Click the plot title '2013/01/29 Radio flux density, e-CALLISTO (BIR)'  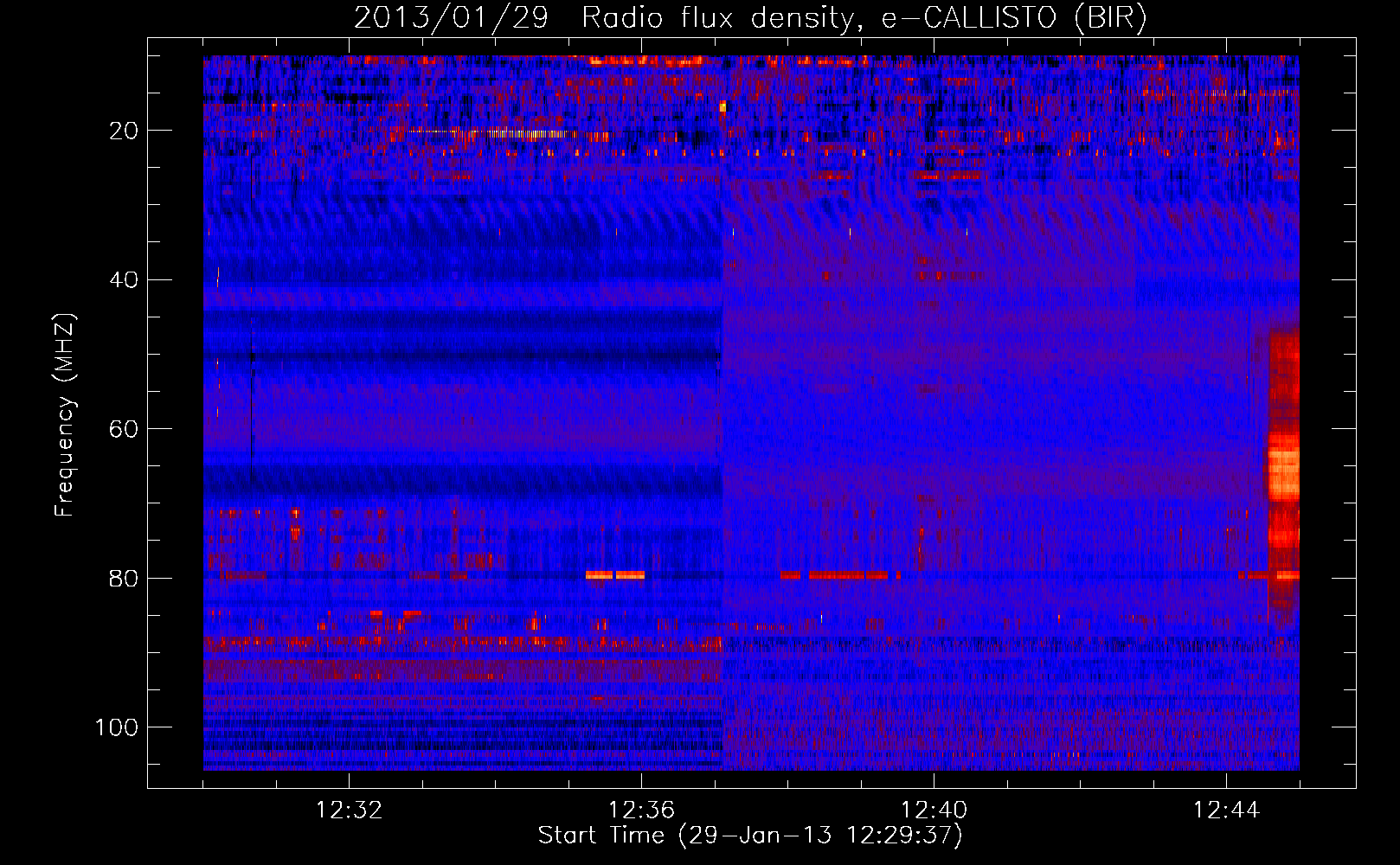[x=750, y=17]
